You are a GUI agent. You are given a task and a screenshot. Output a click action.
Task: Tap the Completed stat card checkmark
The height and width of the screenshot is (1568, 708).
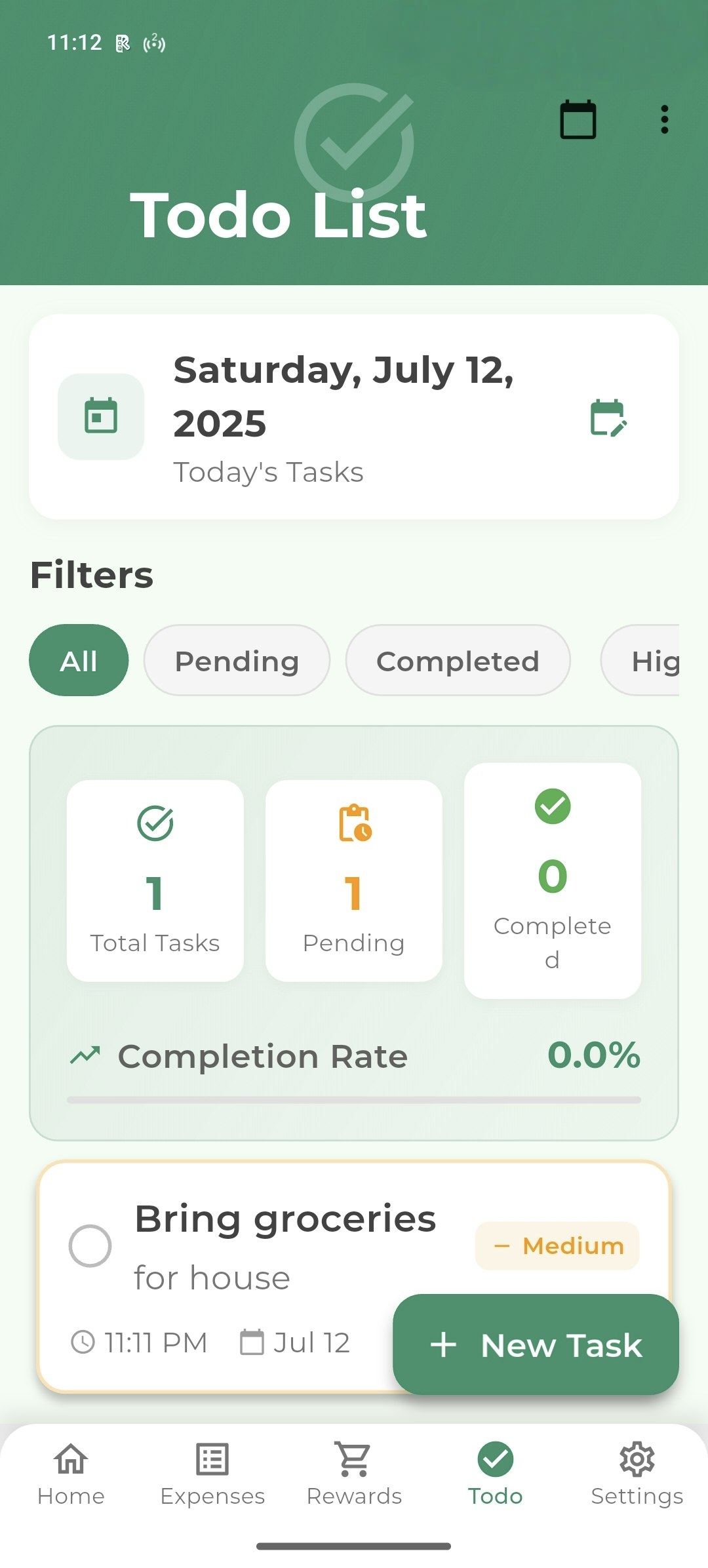click(553, 806)
